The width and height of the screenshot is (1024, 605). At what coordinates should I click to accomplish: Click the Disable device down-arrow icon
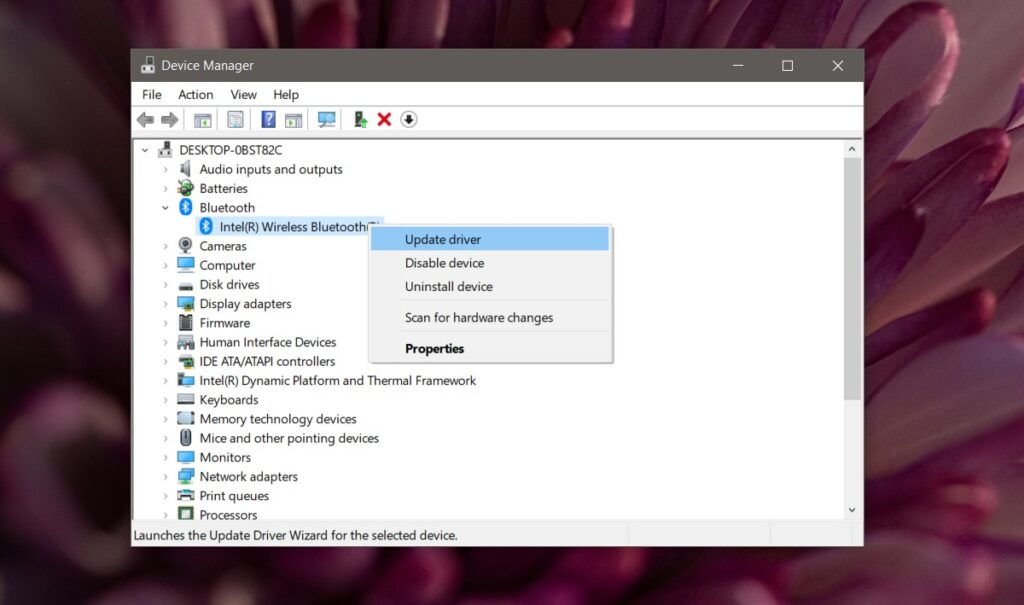pos(409,120)
